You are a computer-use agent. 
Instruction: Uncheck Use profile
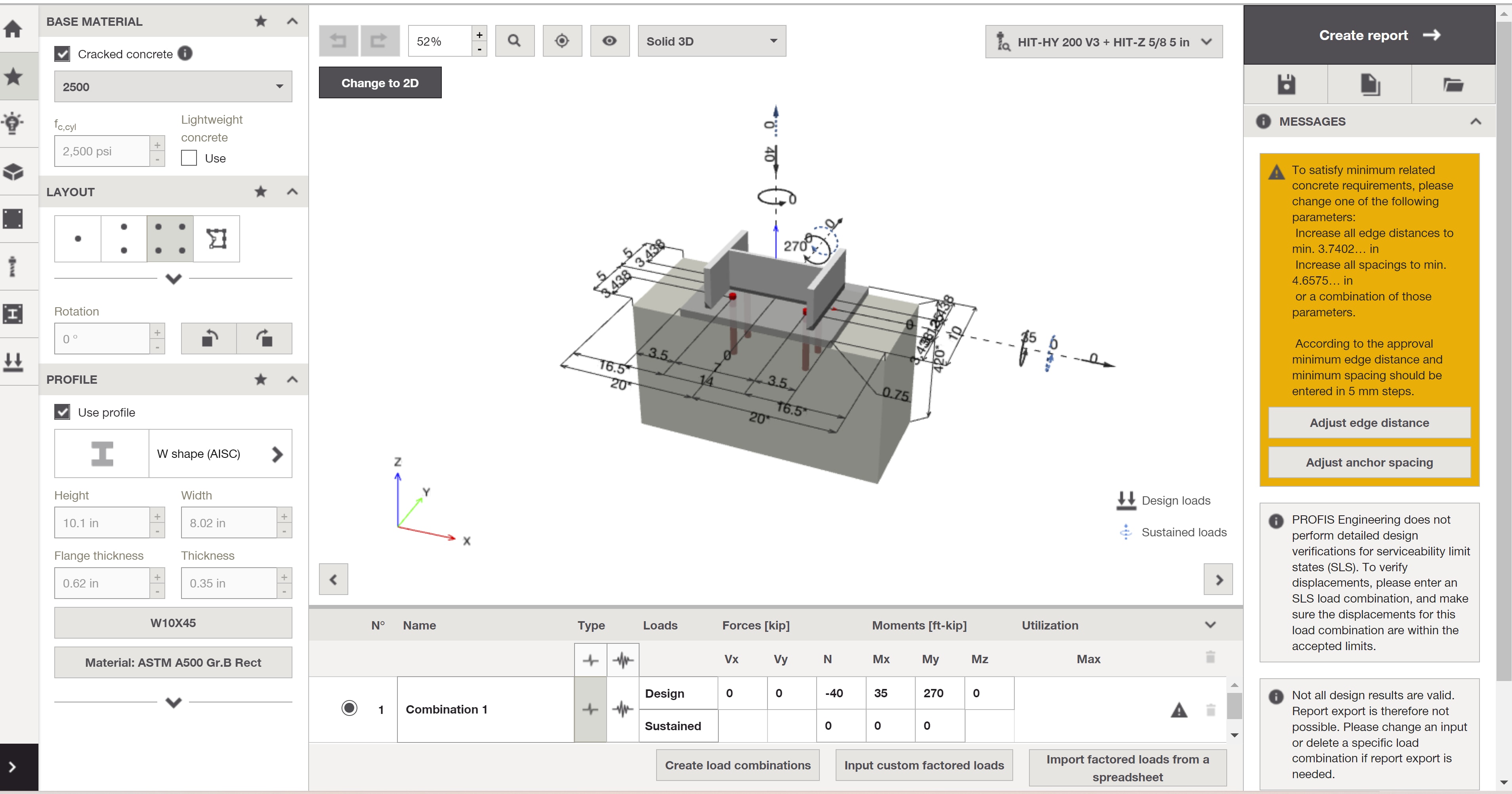[x=62, y=412]
